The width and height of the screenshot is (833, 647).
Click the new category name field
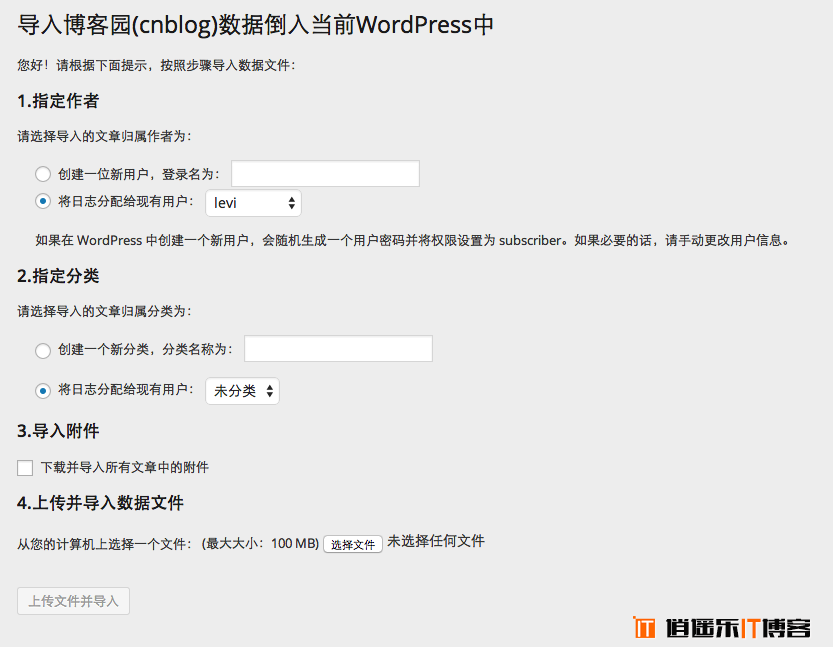(338, 348)
